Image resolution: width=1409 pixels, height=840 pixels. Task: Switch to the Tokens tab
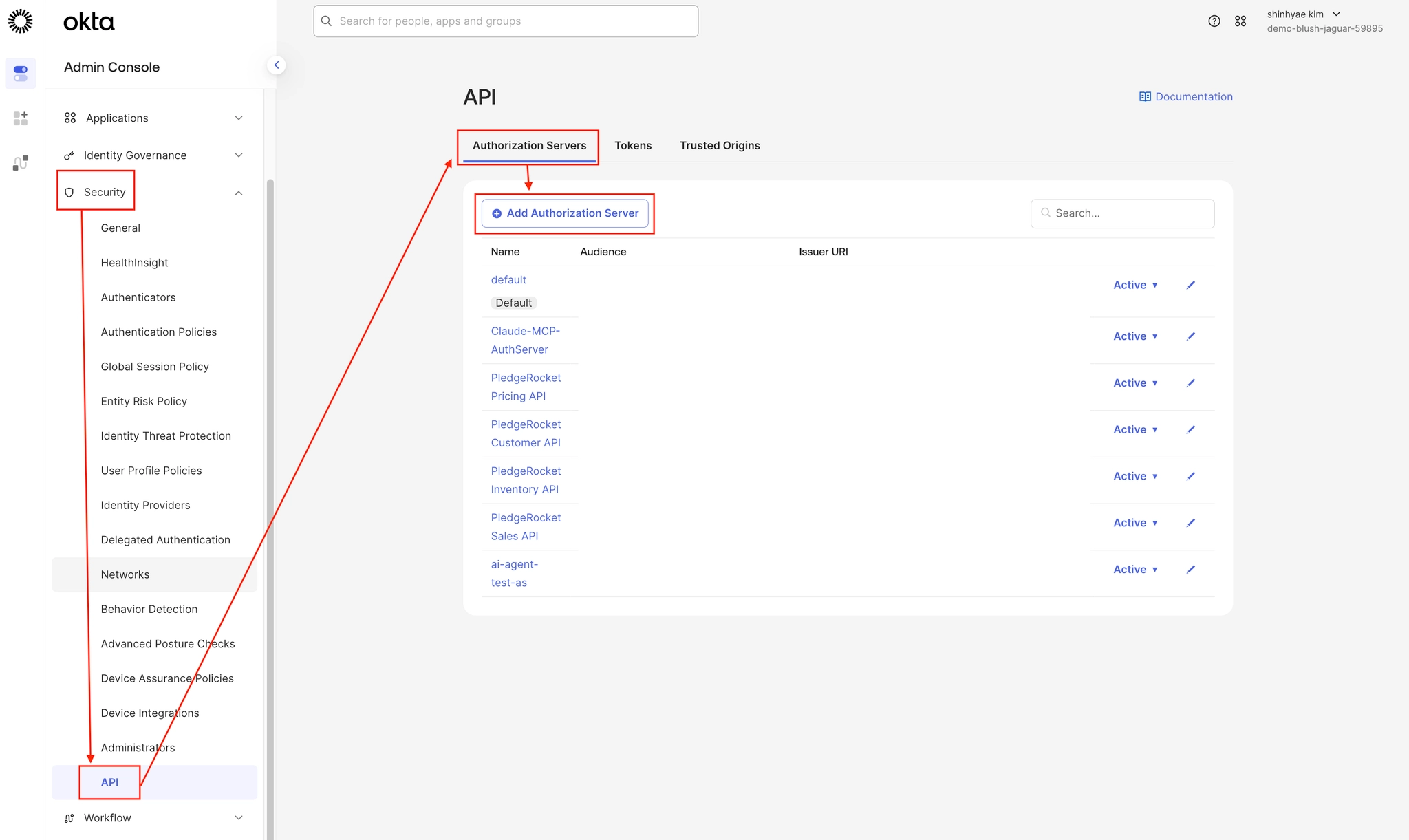[633, 146]
